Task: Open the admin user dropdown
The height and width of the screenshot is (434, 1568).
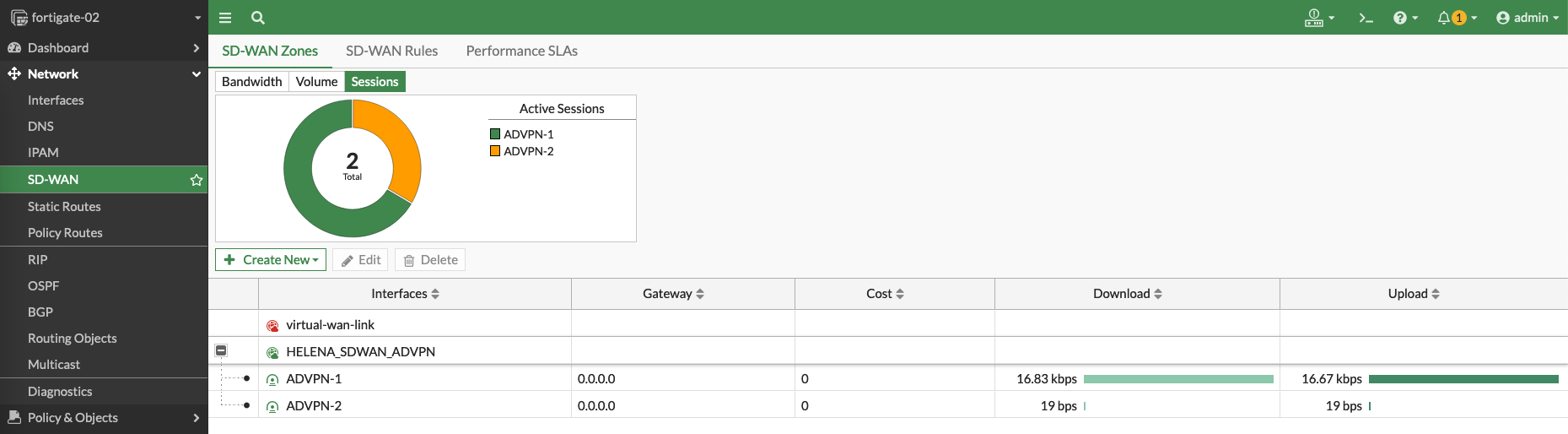Action: pos(1527,18)
